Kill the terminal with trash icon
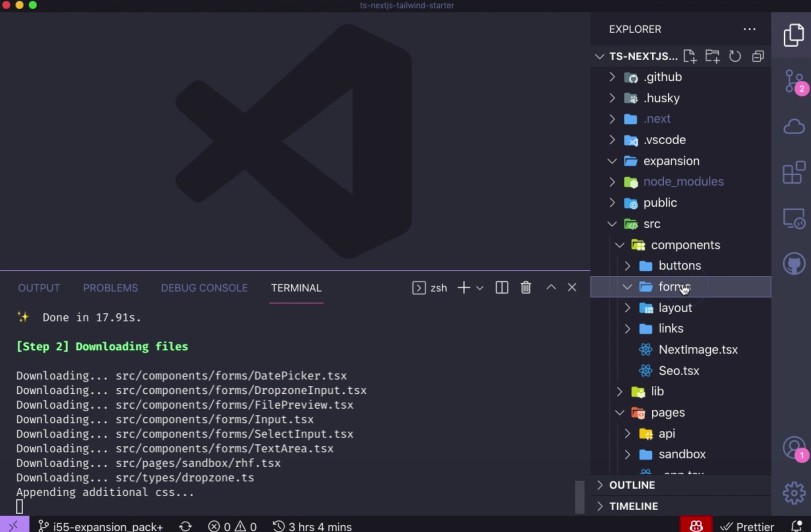 (525, 288)
